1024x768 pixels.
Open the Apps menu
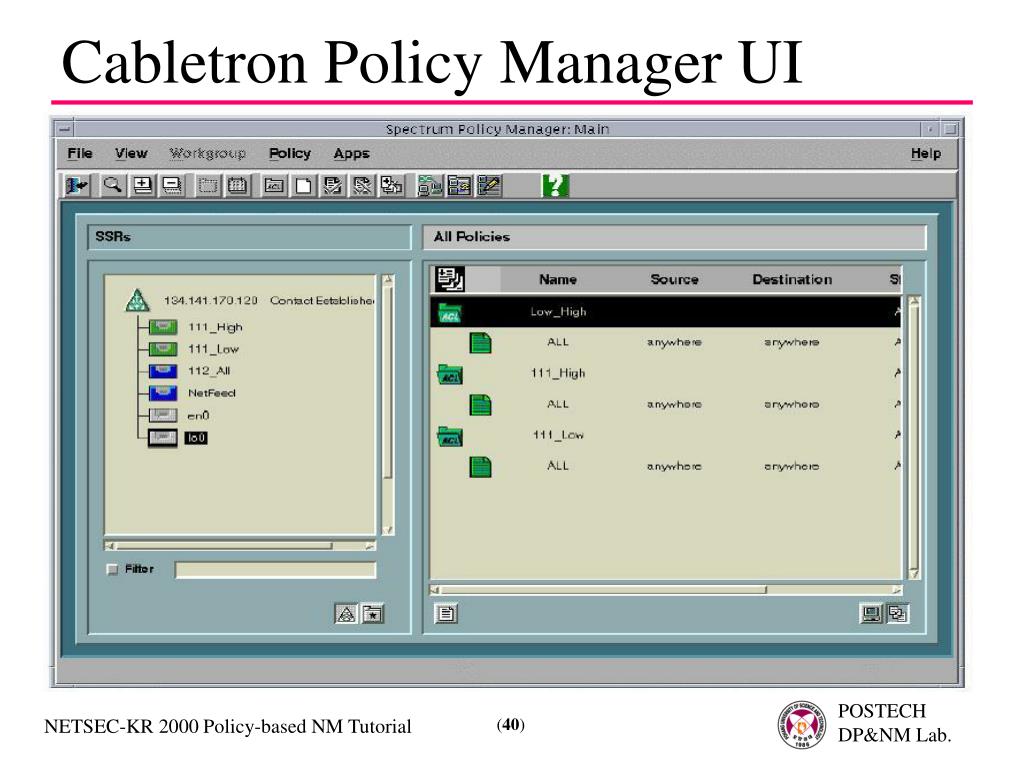[x=351, y=153]
